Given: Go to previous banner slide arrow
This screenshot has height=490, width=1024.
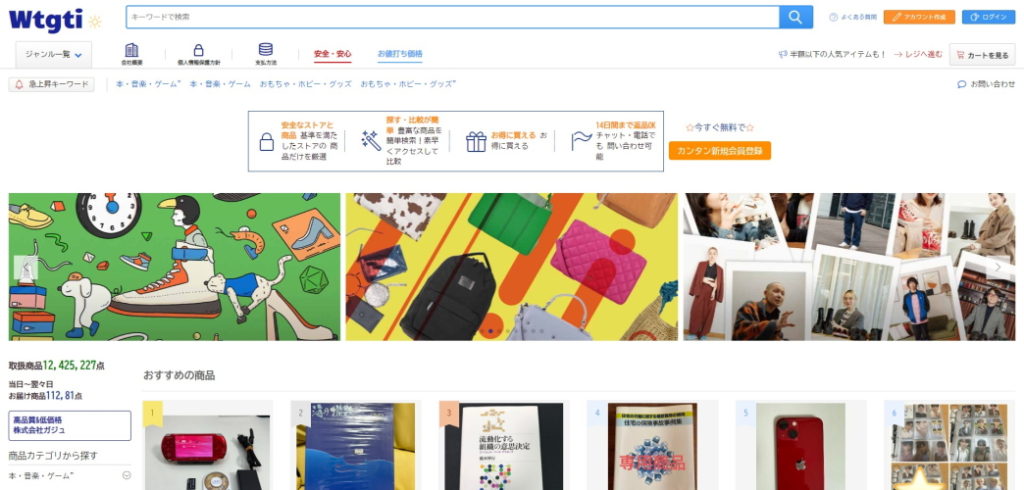Looking at the screenshot, I should coord(26,267).
